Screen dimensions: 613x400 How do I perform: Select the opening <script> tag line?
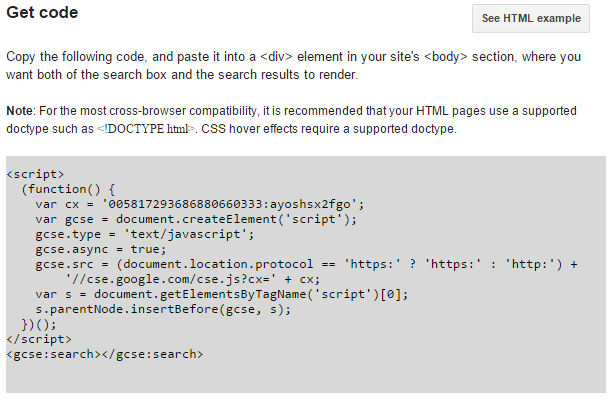tap(35, 174)
